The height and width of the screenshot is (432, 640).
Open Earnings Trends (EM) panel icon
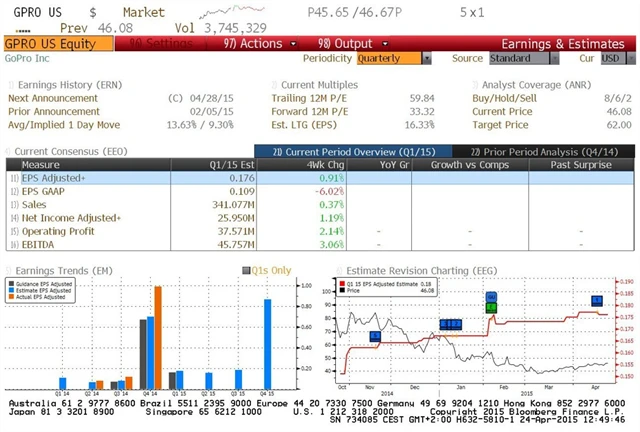click(9, 270)
